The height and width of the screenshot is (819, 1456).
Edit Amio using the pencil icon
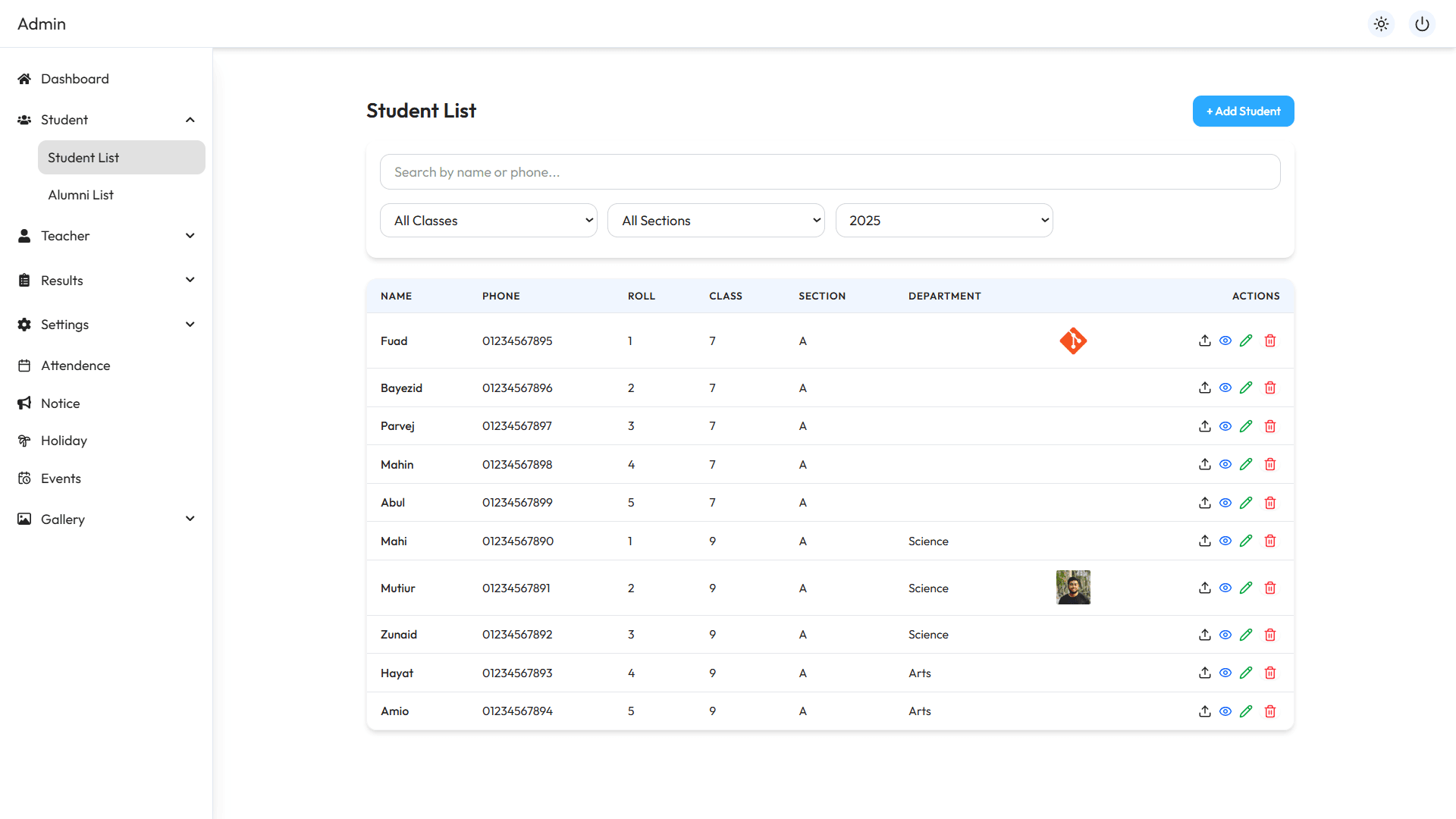1246,711
